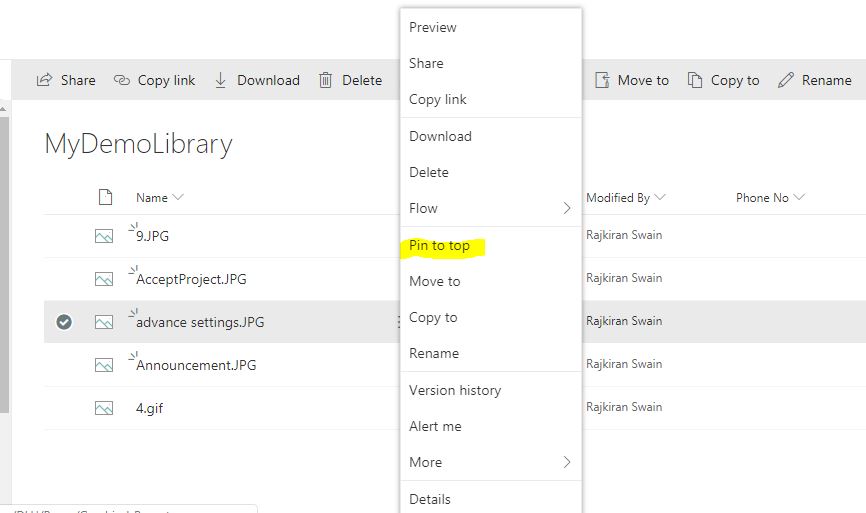Screen dimensions: 866x513
Task: Click the Rename toolbar label
Action: [827, 80]
